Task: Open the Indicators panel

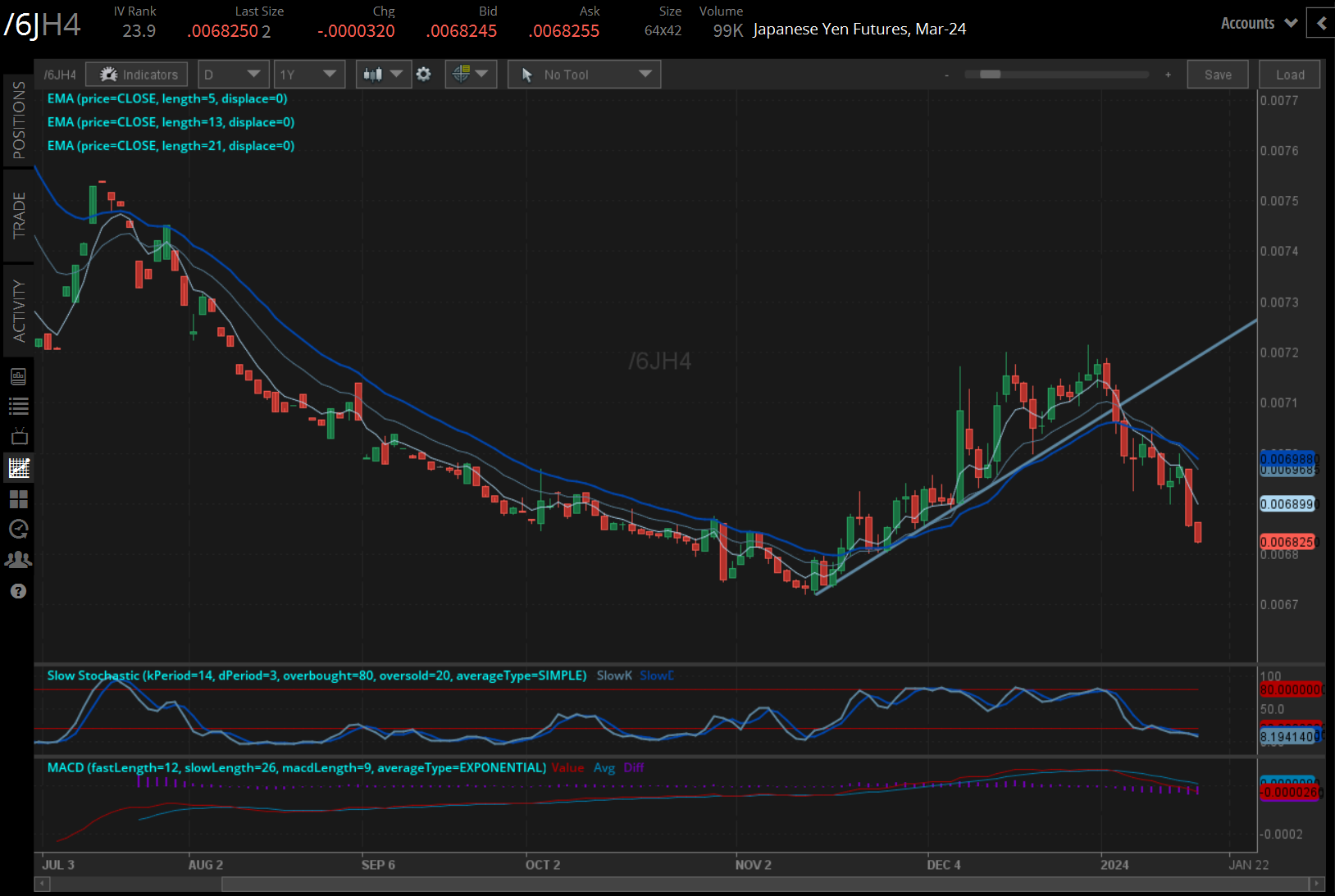Action: point(137,75)
